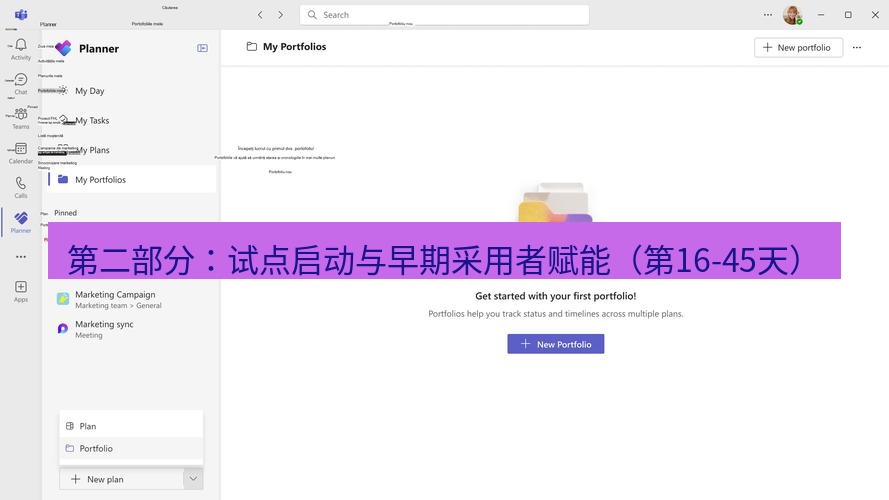Image resolution: width=889 pixels, height=500 pixels.
Task: Minimize the Teams window
Action: (821, 15)
